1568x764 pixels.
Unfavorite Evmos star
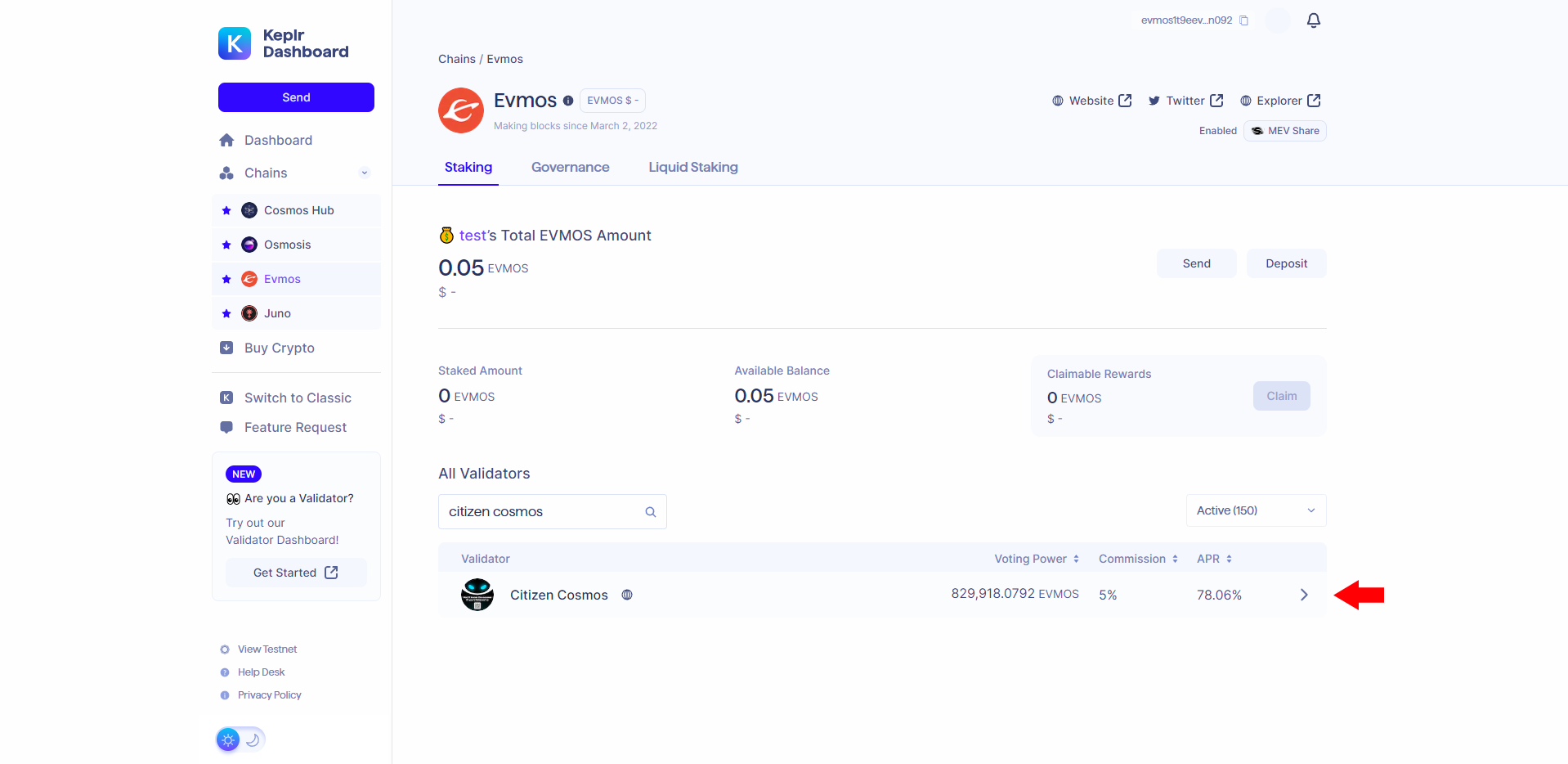(226, 279)
